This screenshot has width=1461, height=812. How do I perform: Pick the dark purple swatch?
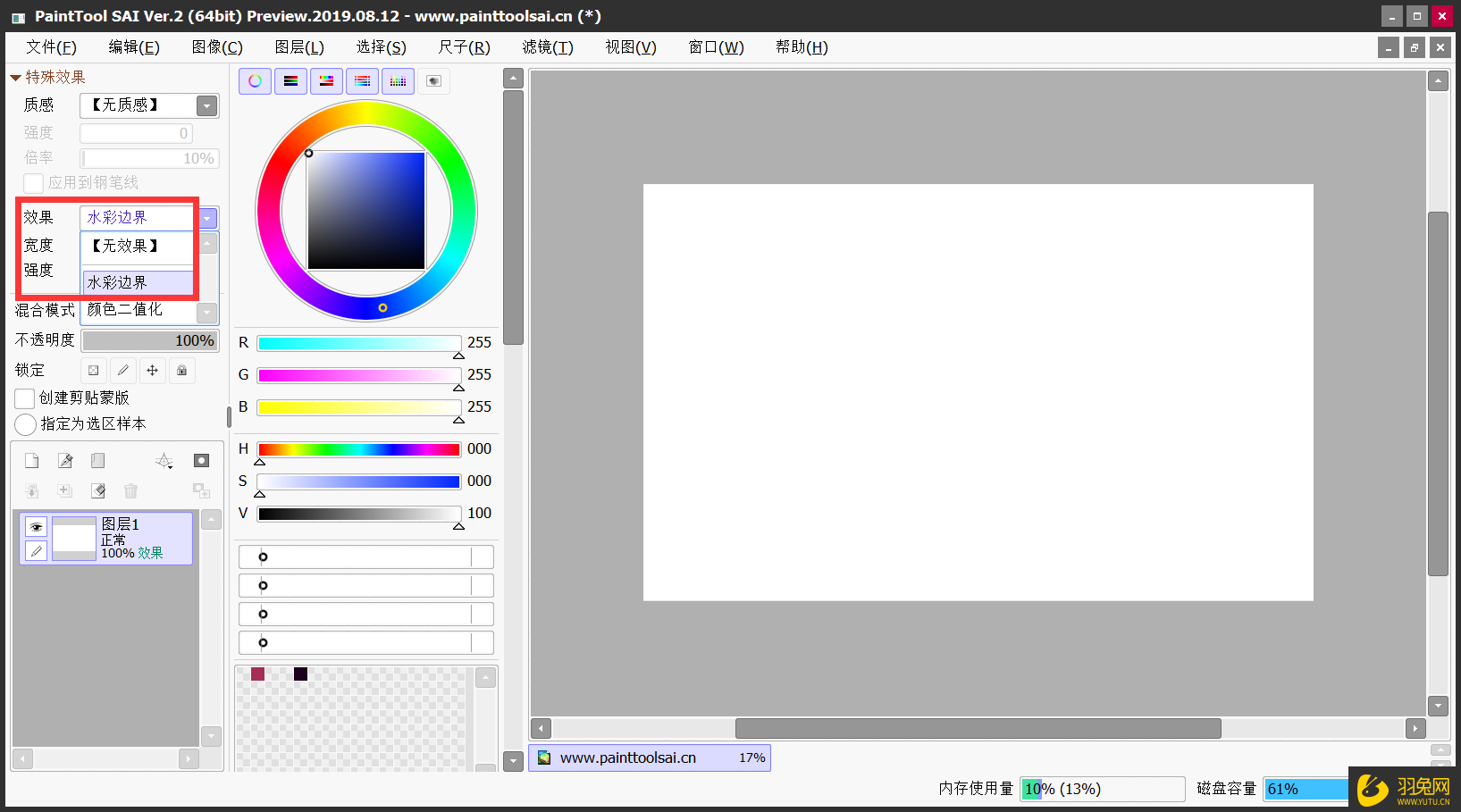click(300, 674)
